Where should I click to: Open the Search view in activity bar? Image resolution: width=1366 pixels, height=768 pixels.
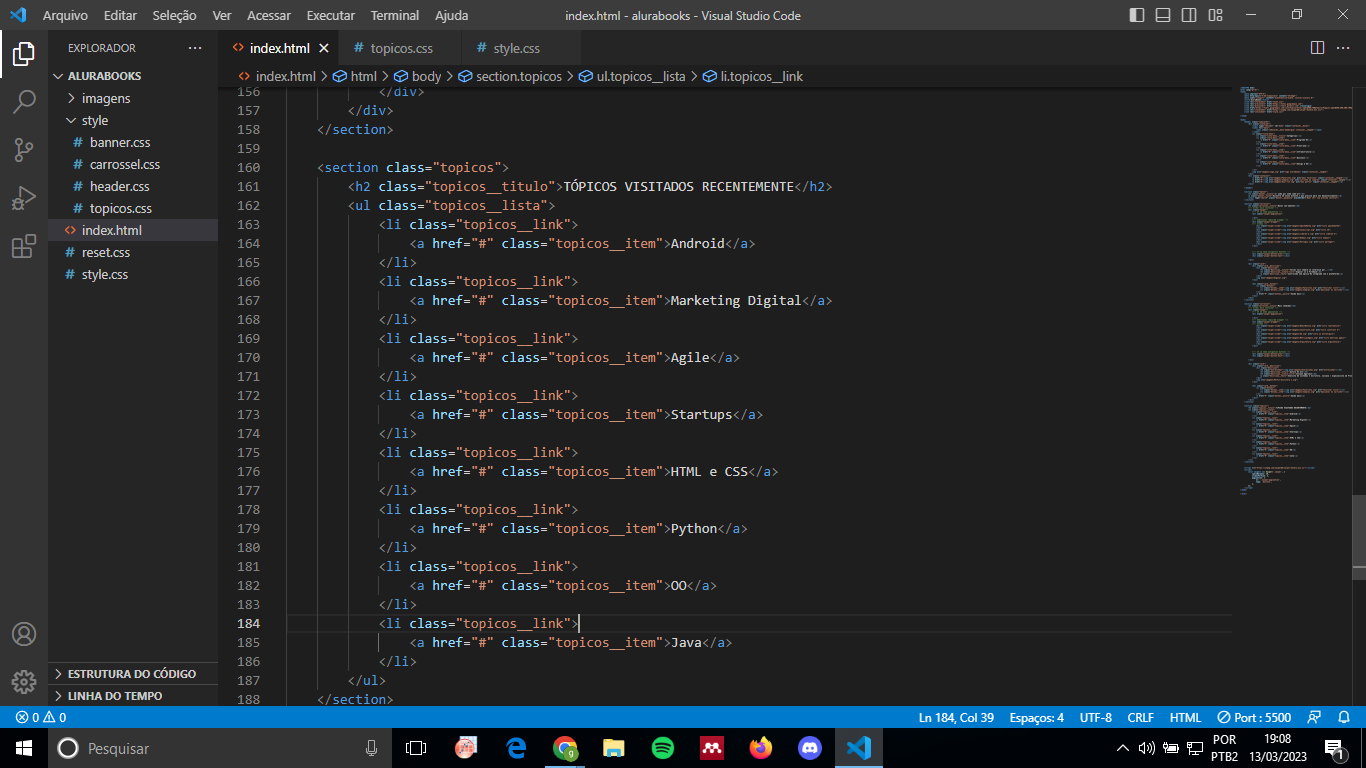pos(24,102)
